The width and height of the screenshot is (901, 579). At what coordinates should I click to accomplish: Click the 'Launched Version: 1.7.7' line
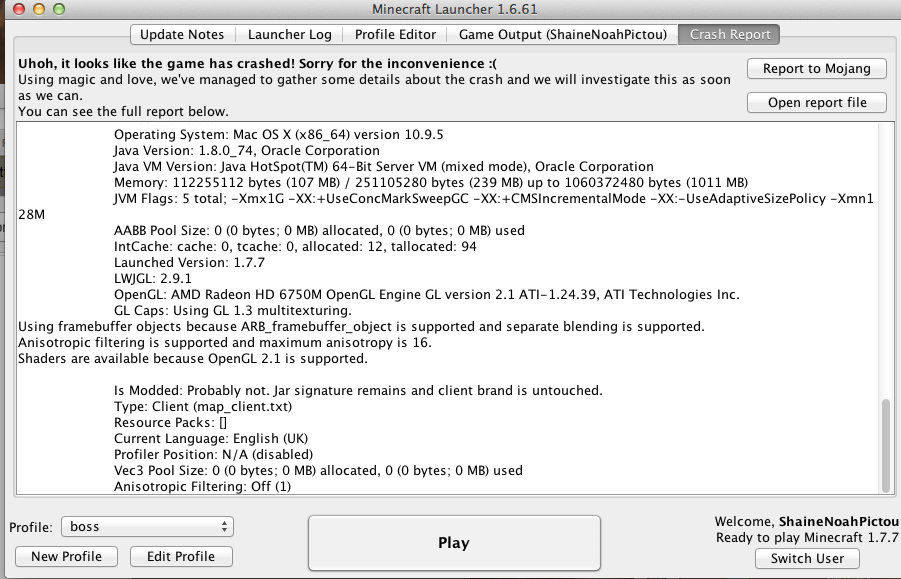click(190, 263)
